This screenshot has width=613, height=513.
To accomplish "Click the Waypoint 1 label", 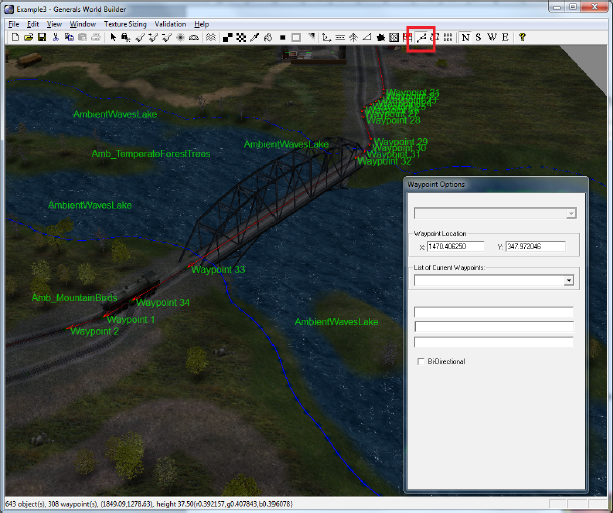I will pyautogui.click(x=131, y=319).
